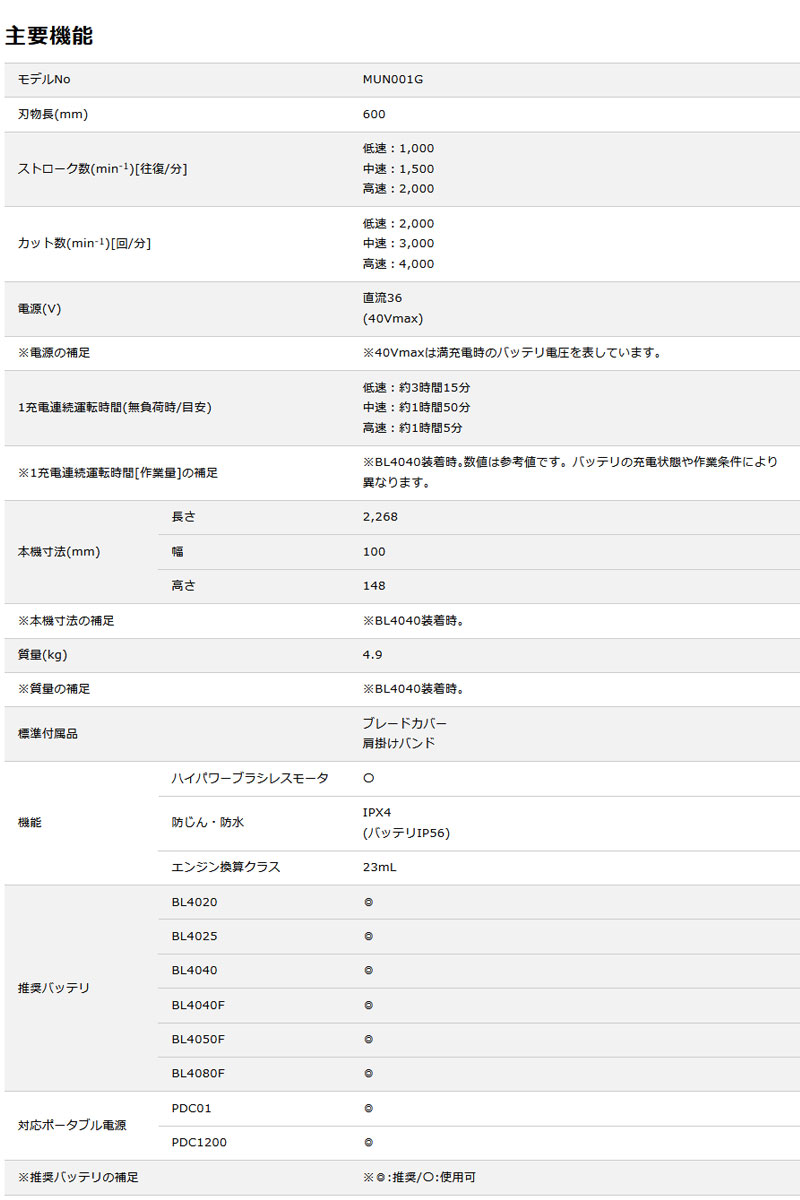Click the "高さ" sub-label
This screenshot has height=1200, width=800.
point(184,585)
